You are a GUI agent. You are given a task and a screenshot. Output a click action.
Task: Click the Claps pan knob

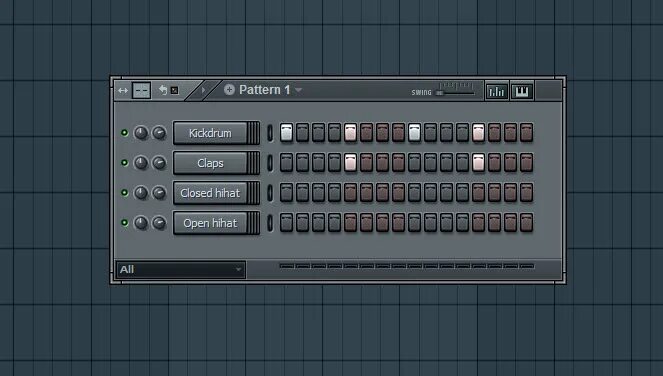click(x=141, y=163)
